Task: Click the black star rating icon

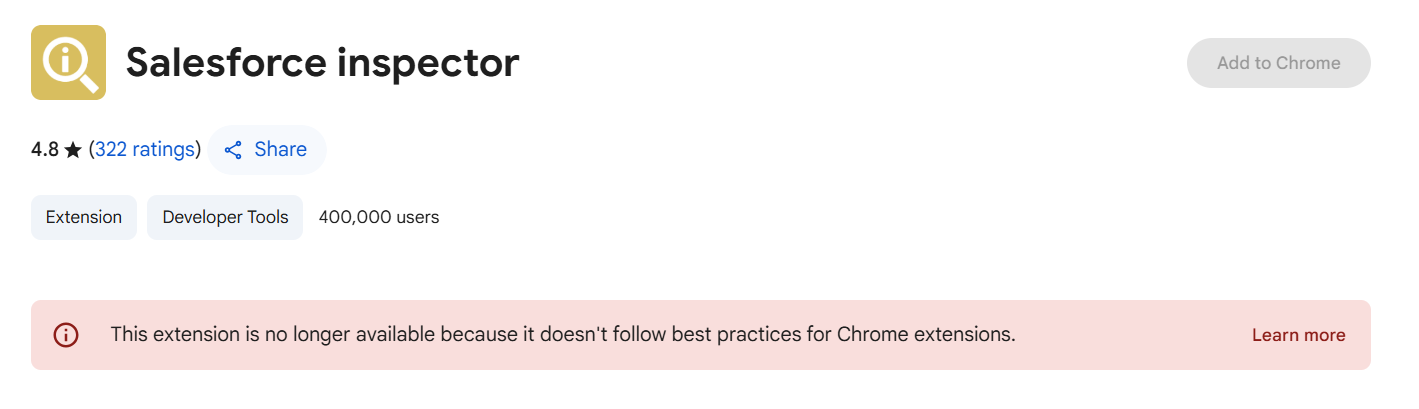Action: coord(73,150)
